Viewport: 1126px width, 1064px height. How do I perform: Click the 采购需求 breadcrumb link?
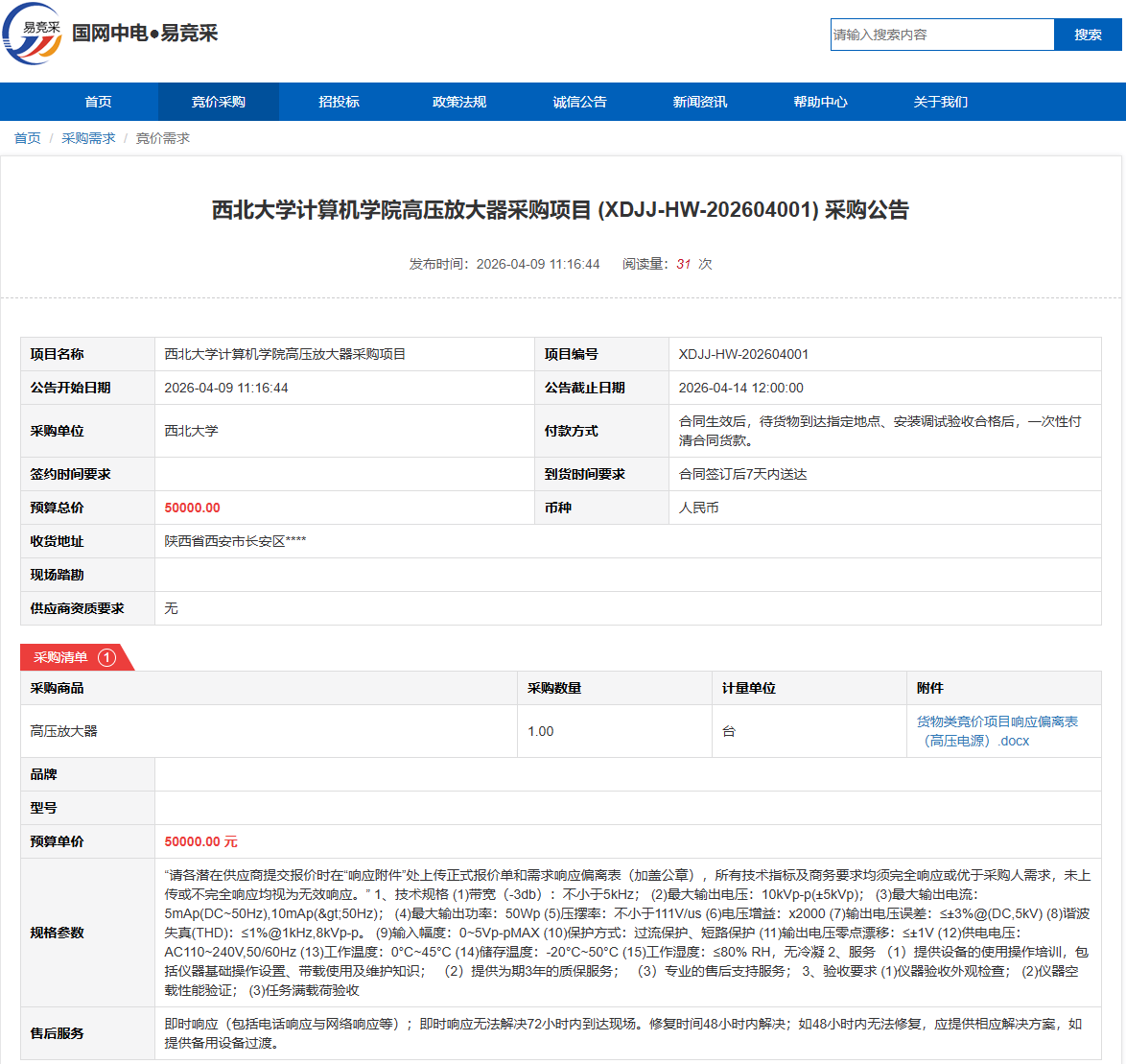click(x=88, y=138)
